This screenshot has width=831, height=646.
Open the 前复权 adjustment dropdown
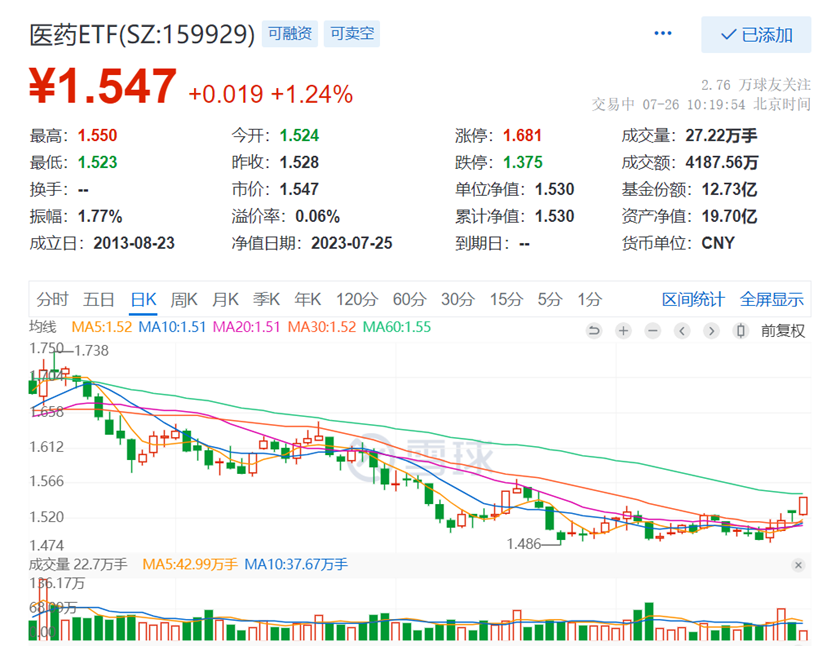(783, 331)
